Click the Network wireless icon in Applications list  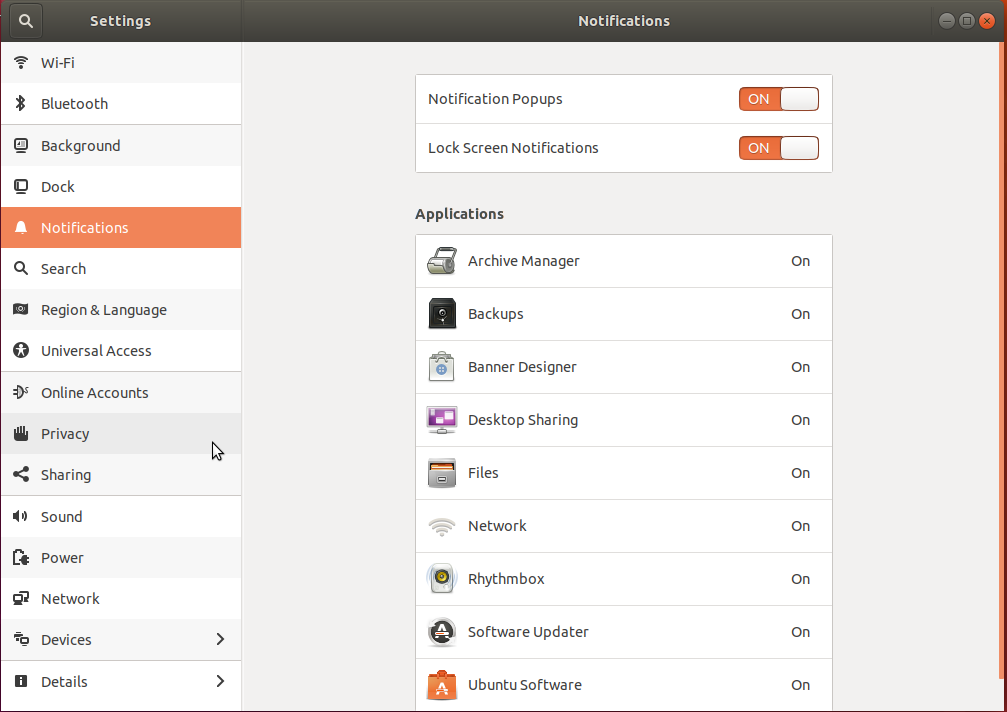pos(442,526)
